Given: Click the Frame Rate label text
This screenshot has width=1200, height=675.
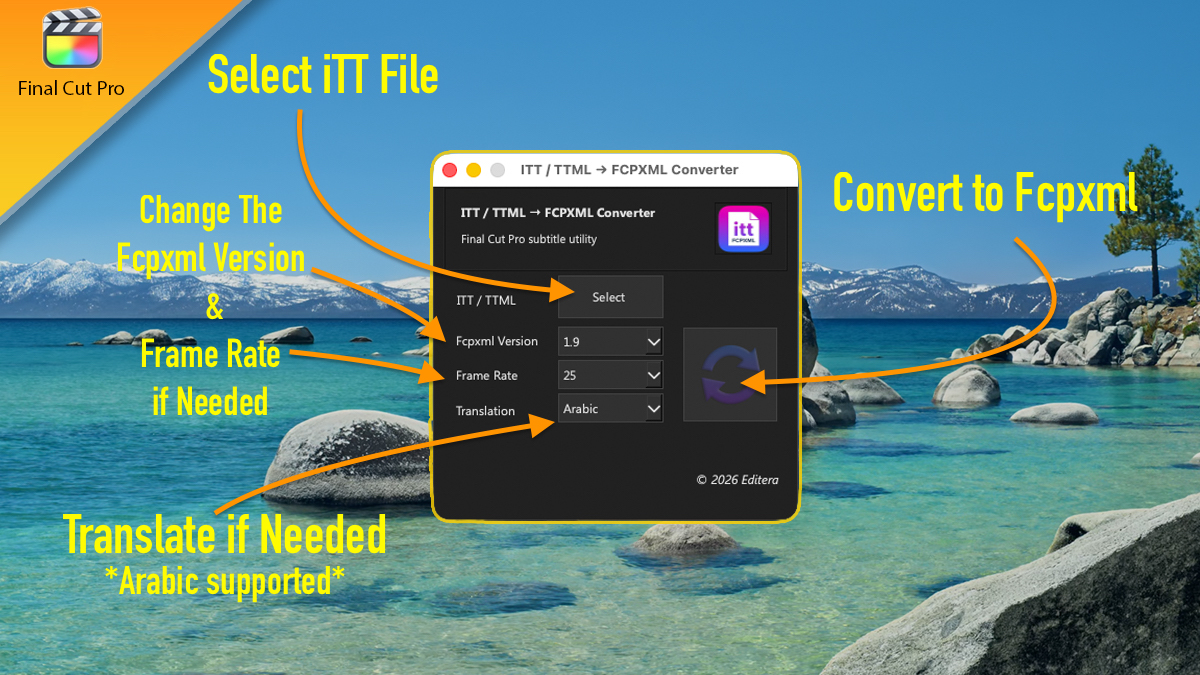Looking at the screenshot, I should 489,375.
